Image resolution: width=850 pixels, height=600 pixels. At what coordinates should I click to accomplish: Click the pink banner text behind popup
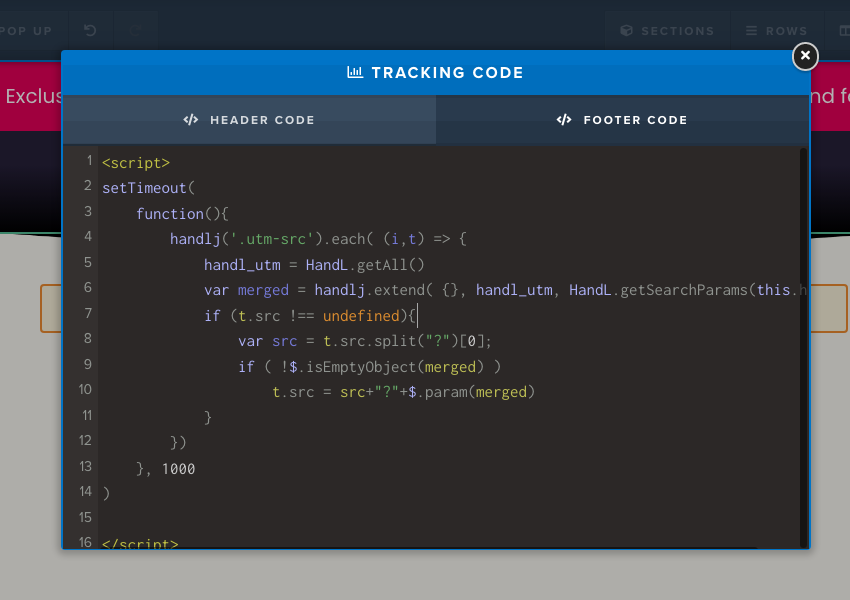tap(32, 97)
